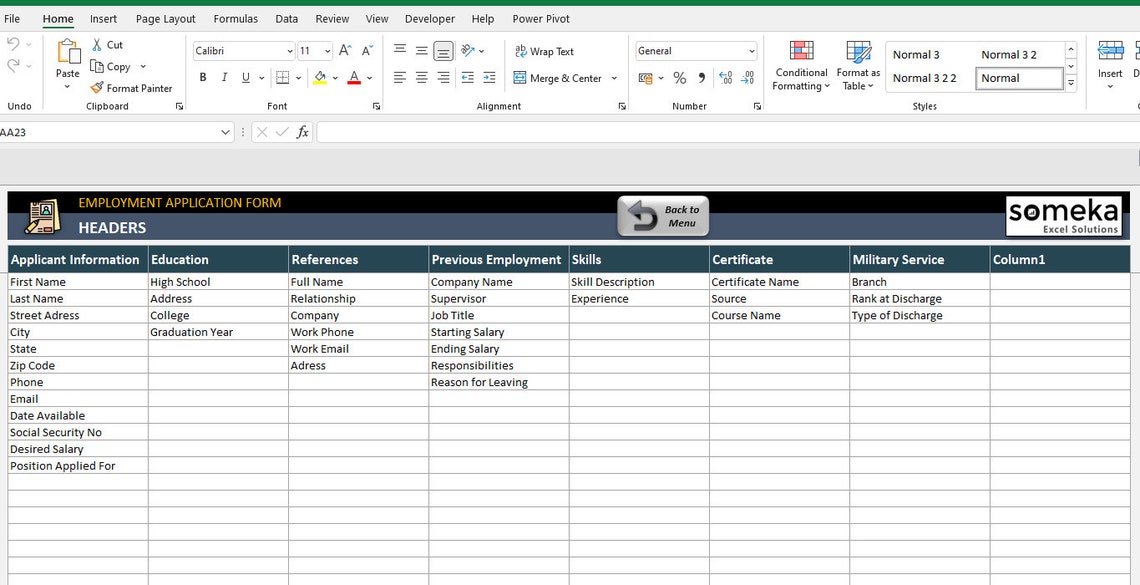The width and height of the screenshot is (1140, 585).
Task: Open Conditional Formatting options
Action: (800, 66)
